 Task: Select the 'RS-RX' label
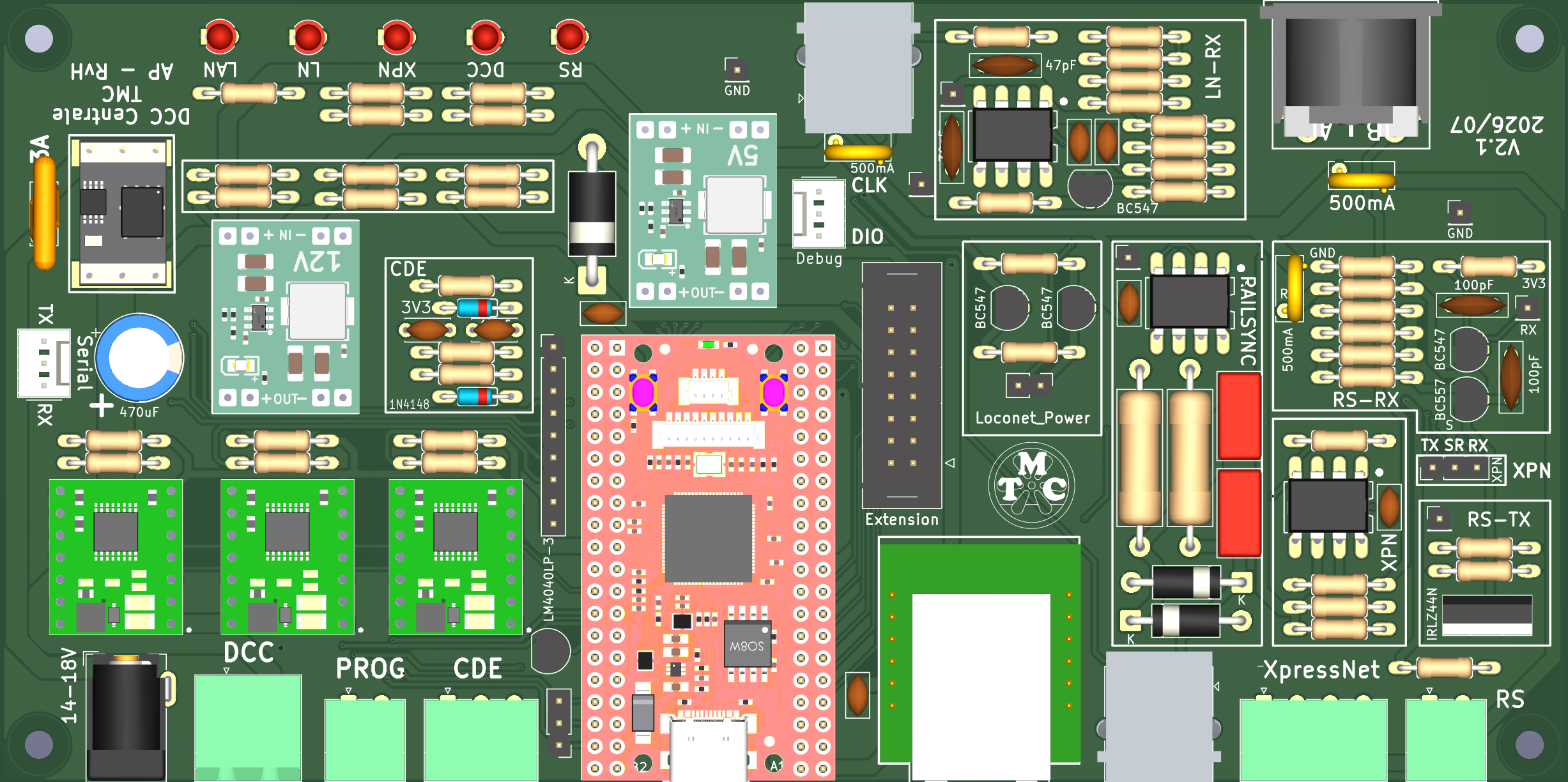[x=1366, y=400]
